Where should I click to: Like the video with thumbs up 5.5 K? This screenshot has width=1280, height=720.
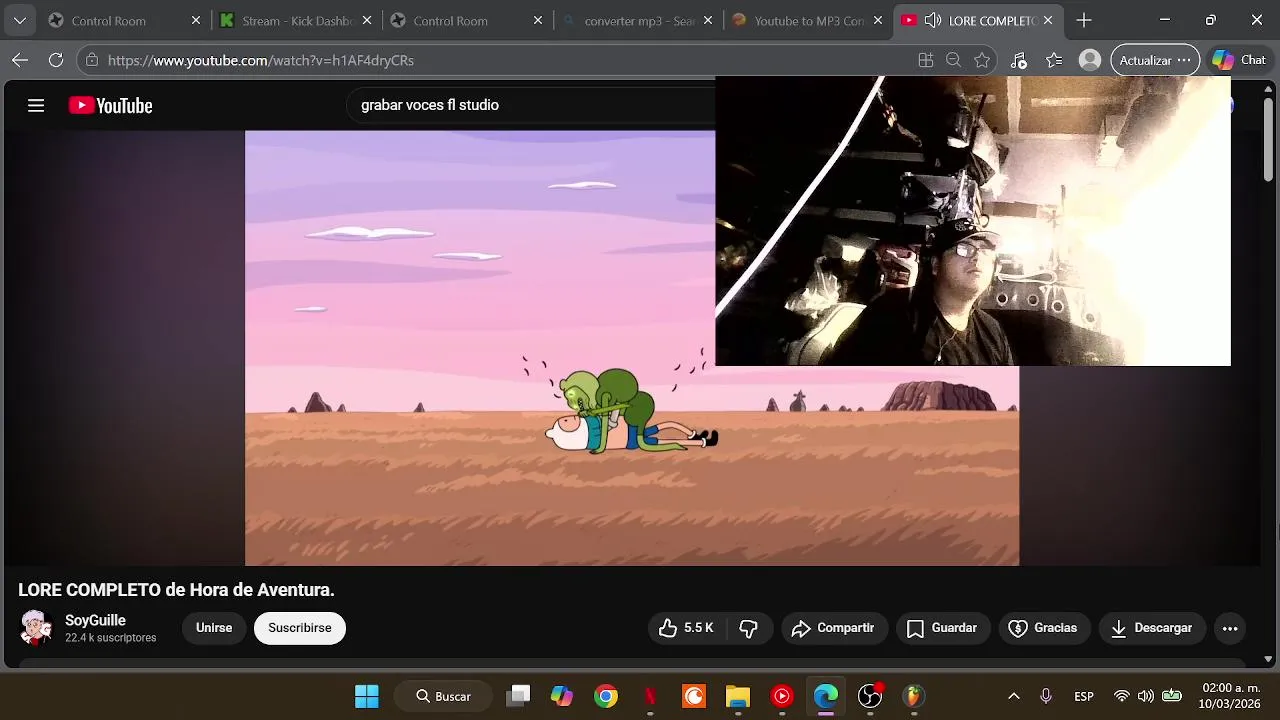(686, 628)
